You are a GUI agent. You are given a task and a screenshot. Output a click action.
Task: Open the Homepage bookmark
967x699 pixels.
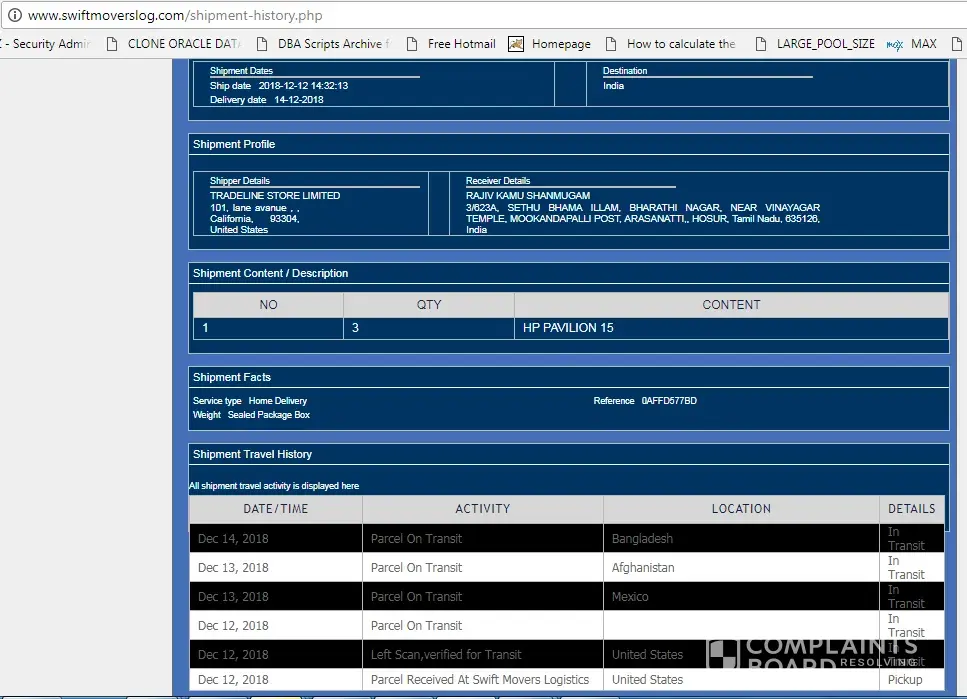click(550, 44)
